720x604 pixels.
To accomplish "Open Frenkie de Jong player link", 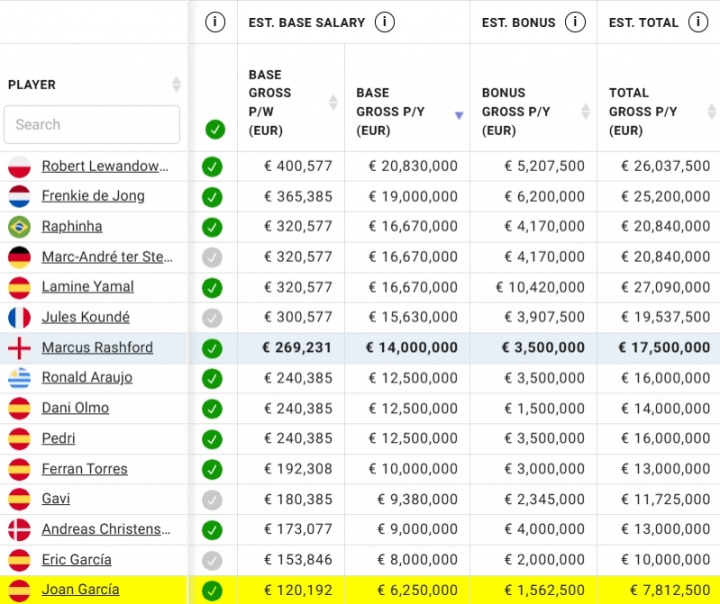I will 93,196.
